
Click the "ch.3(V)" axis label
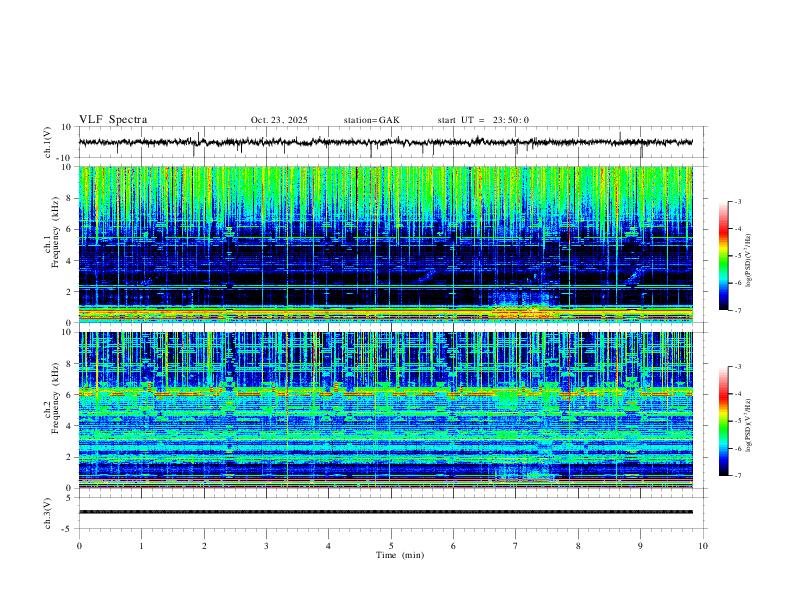(x=48, y=513)
